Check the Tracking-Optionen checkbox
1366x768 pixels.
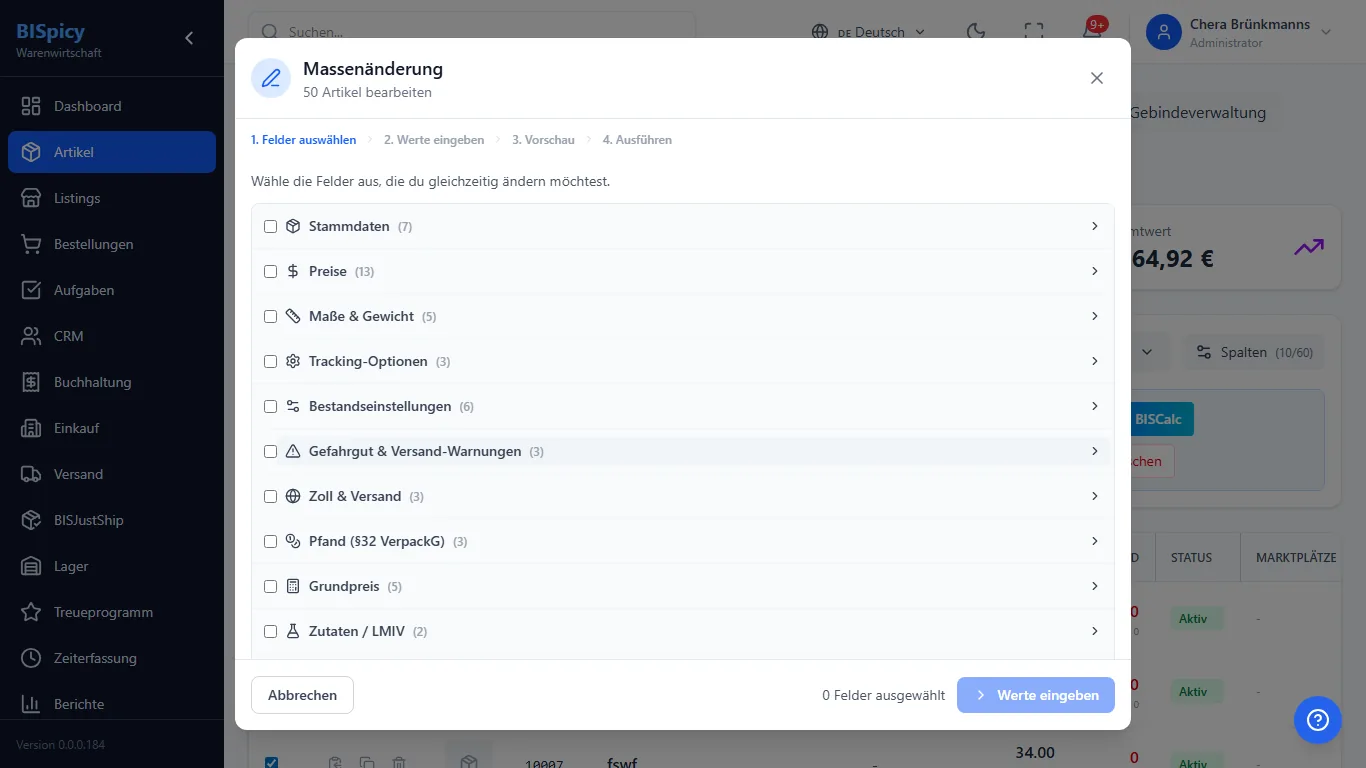pos(270,362)
